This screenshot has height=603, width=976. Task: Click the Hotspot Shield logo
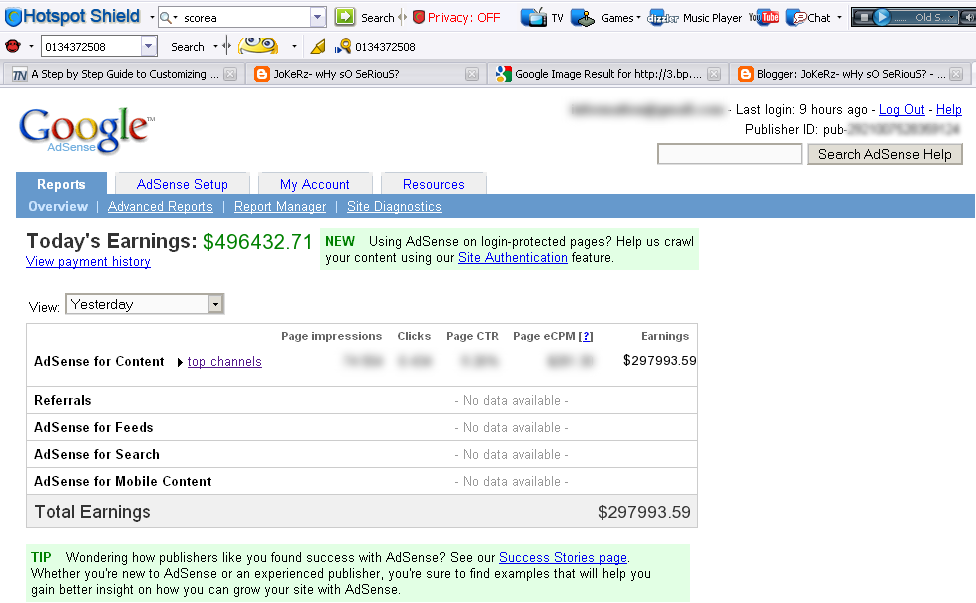[x=73, y=17]
